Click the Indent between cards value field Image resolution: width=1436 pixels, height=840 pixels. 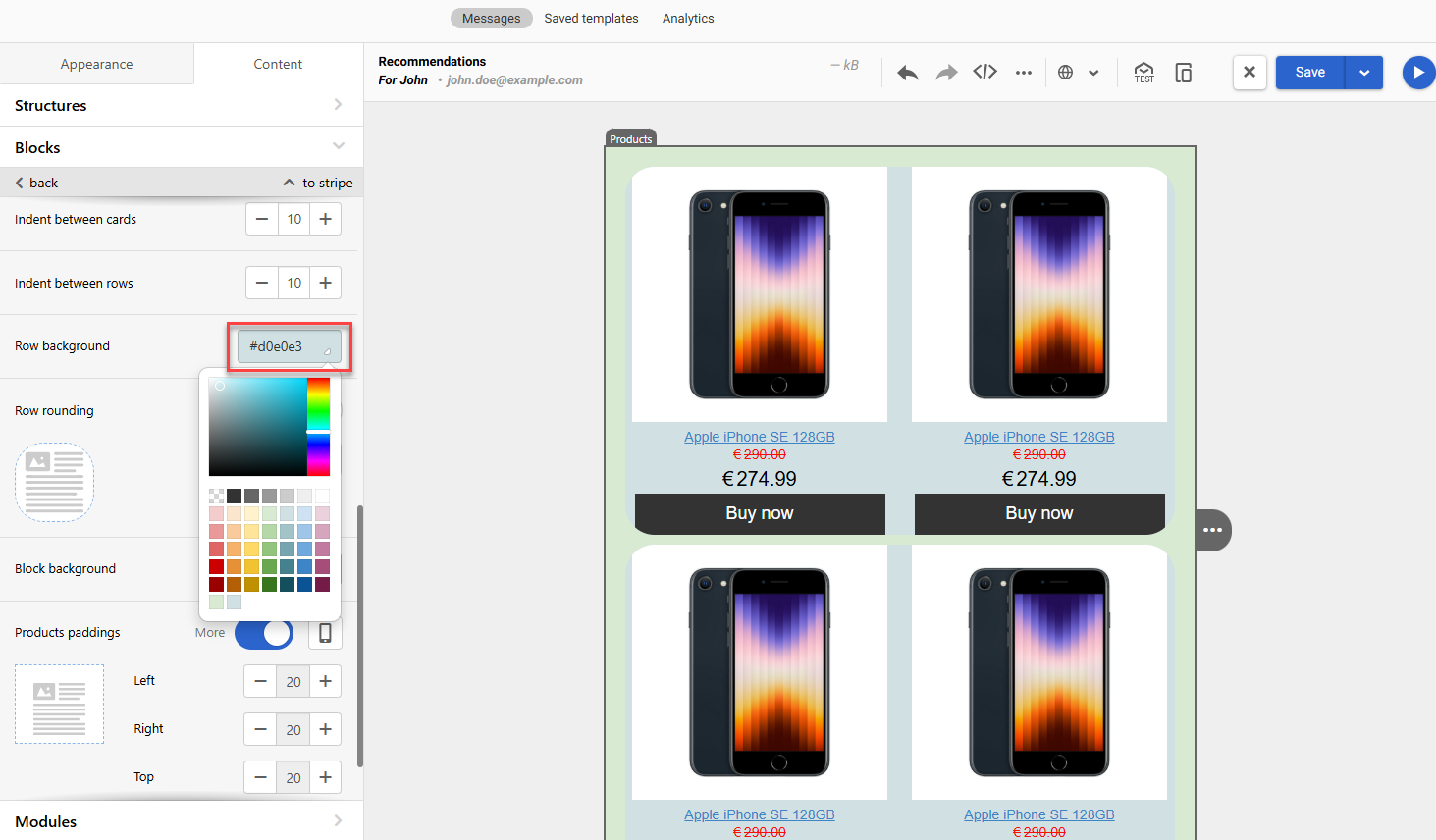click(x=294, y=219)
